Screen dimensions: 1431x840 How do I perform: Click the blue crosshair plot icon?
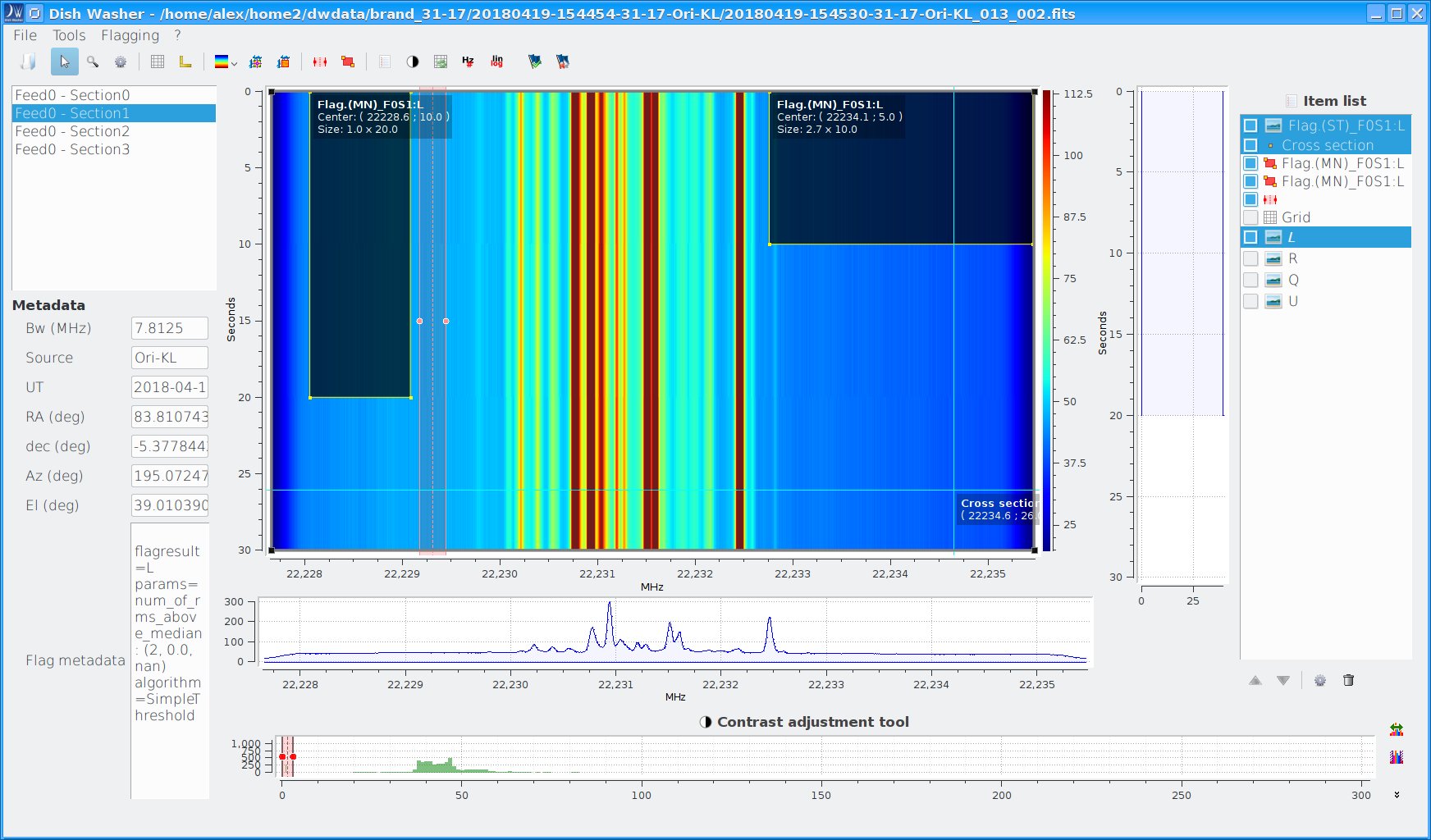click(255, 62)
